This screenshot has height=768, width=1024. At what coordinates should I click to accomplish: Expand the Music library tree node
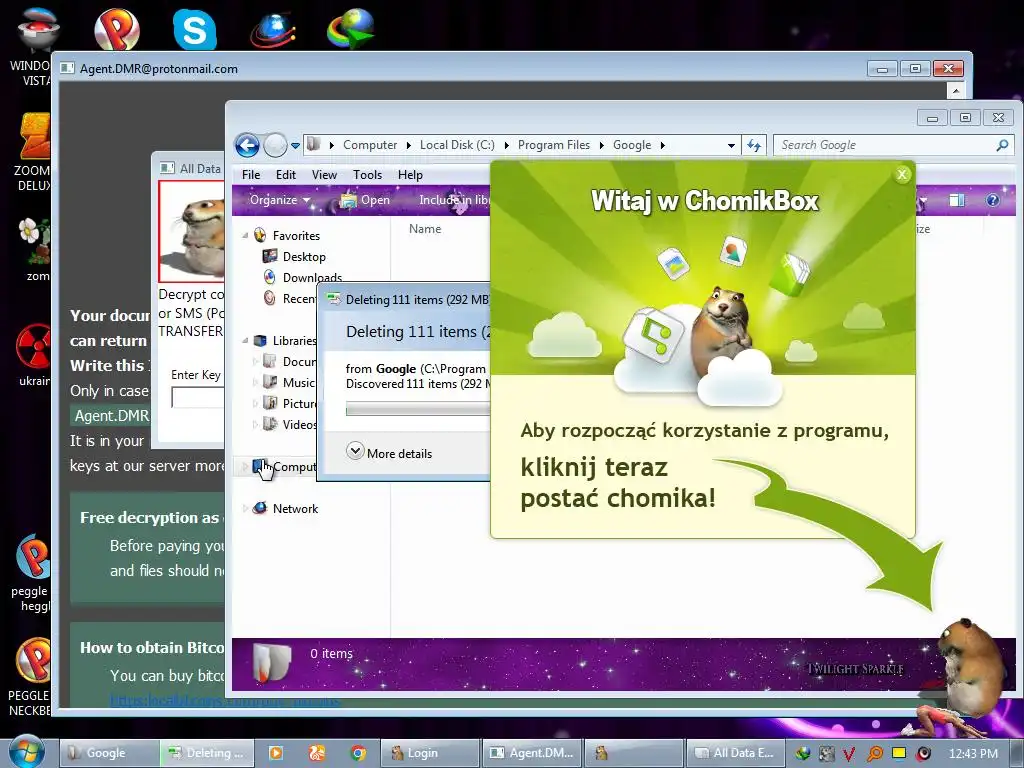click(x=255, y=382)
